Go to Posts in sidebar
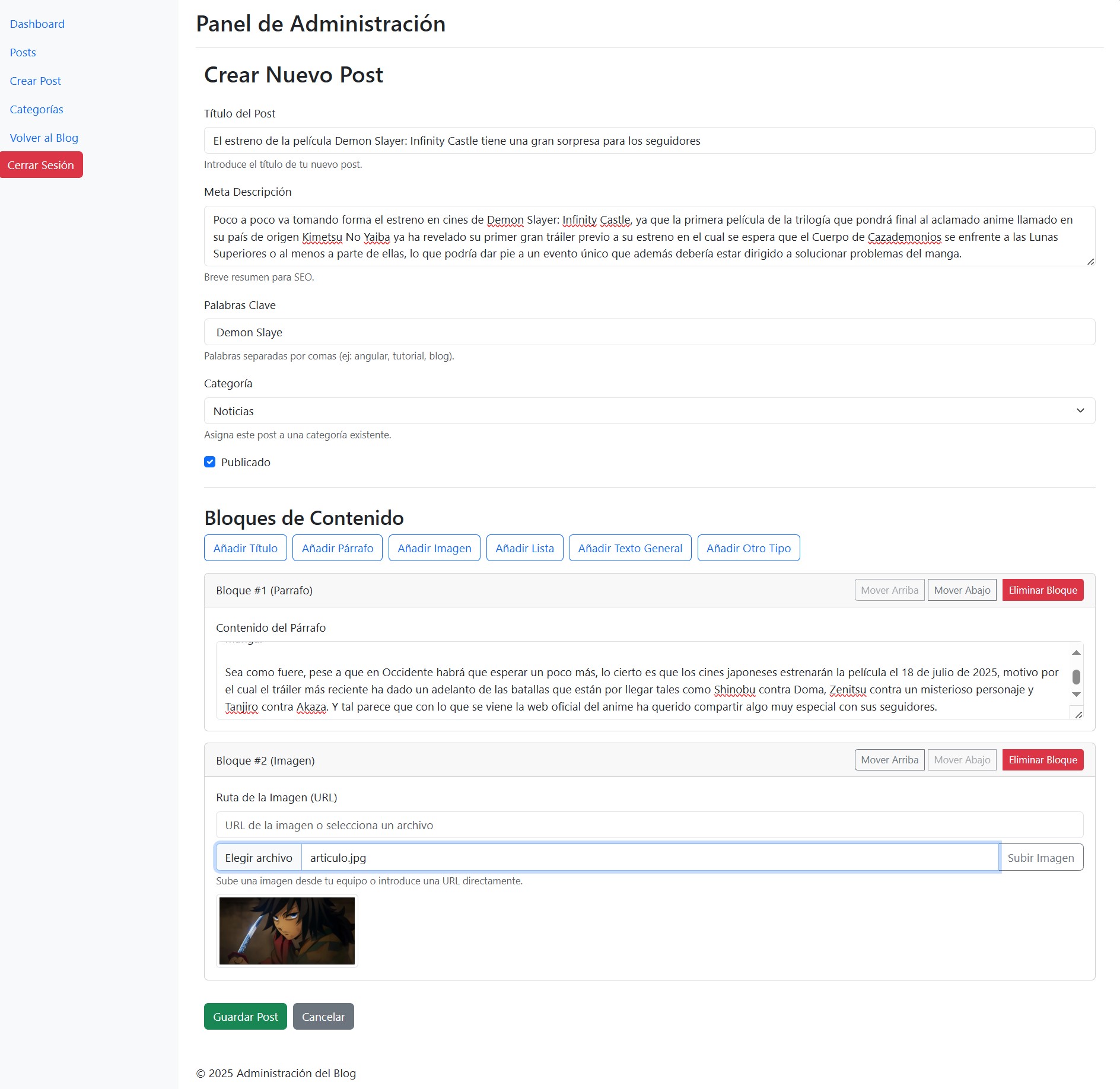The width and height of the screenshot is (1120, 1089). [23, 52]
